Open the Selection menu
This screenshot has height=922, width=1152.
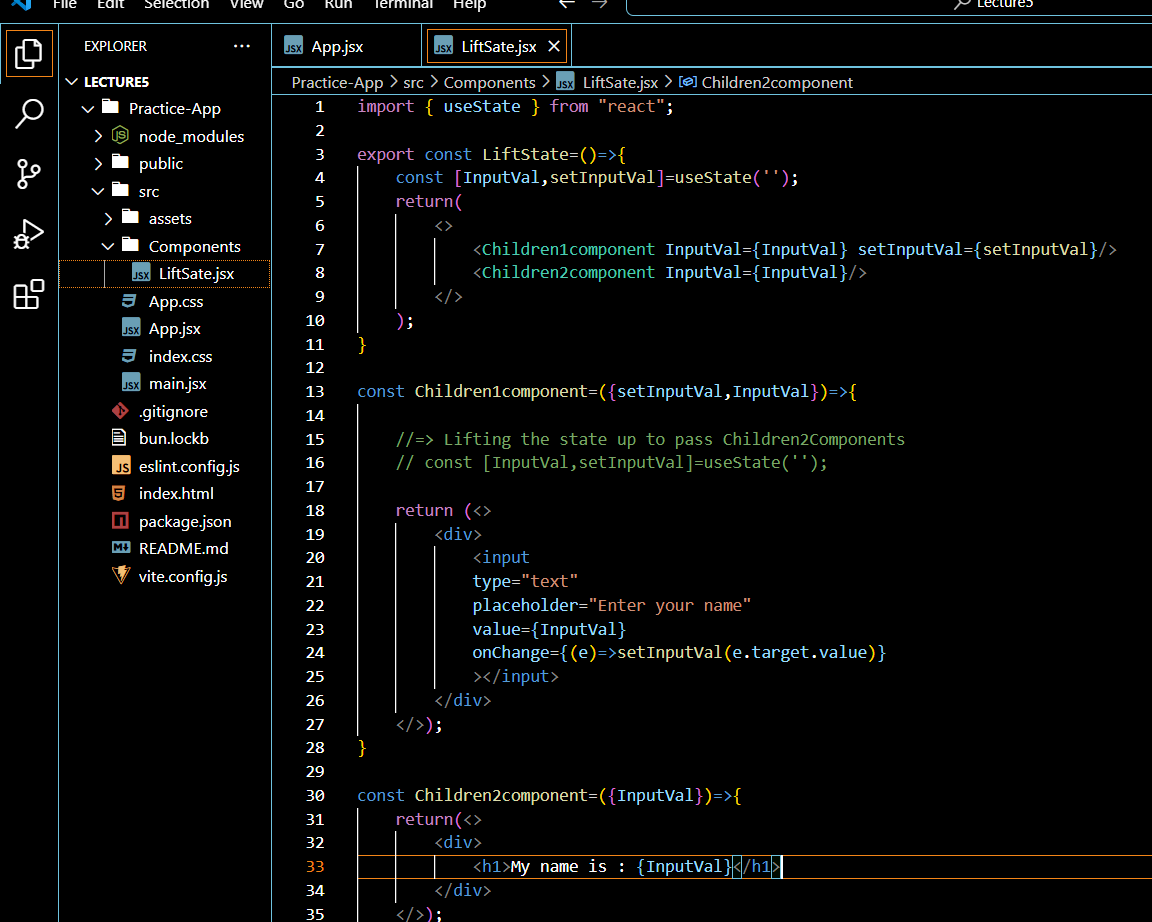[x=176, y=4]
